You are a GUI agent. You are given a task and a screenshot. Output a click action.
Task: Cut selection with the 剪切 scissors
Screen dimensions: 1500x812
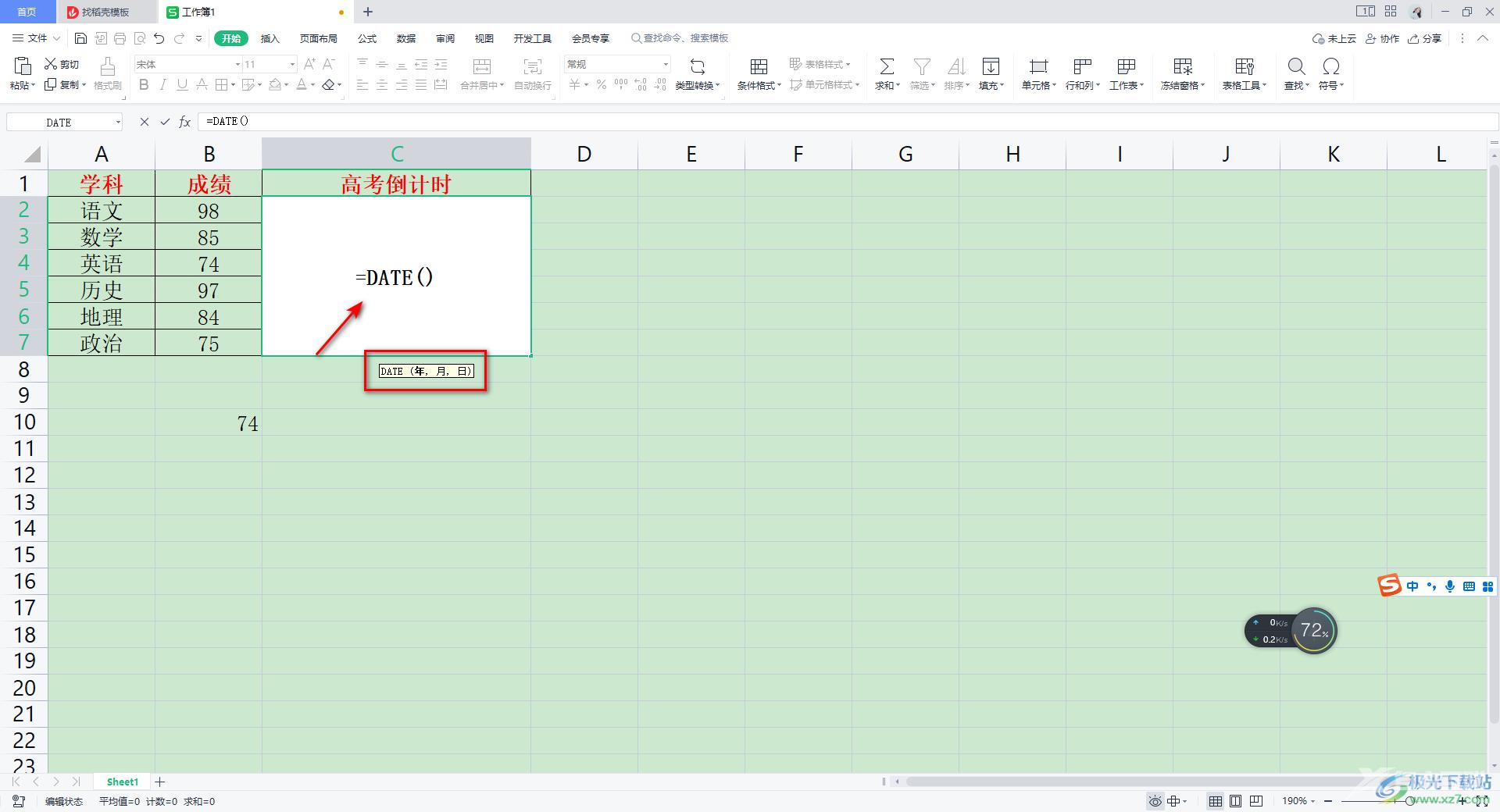coord(62,64)
